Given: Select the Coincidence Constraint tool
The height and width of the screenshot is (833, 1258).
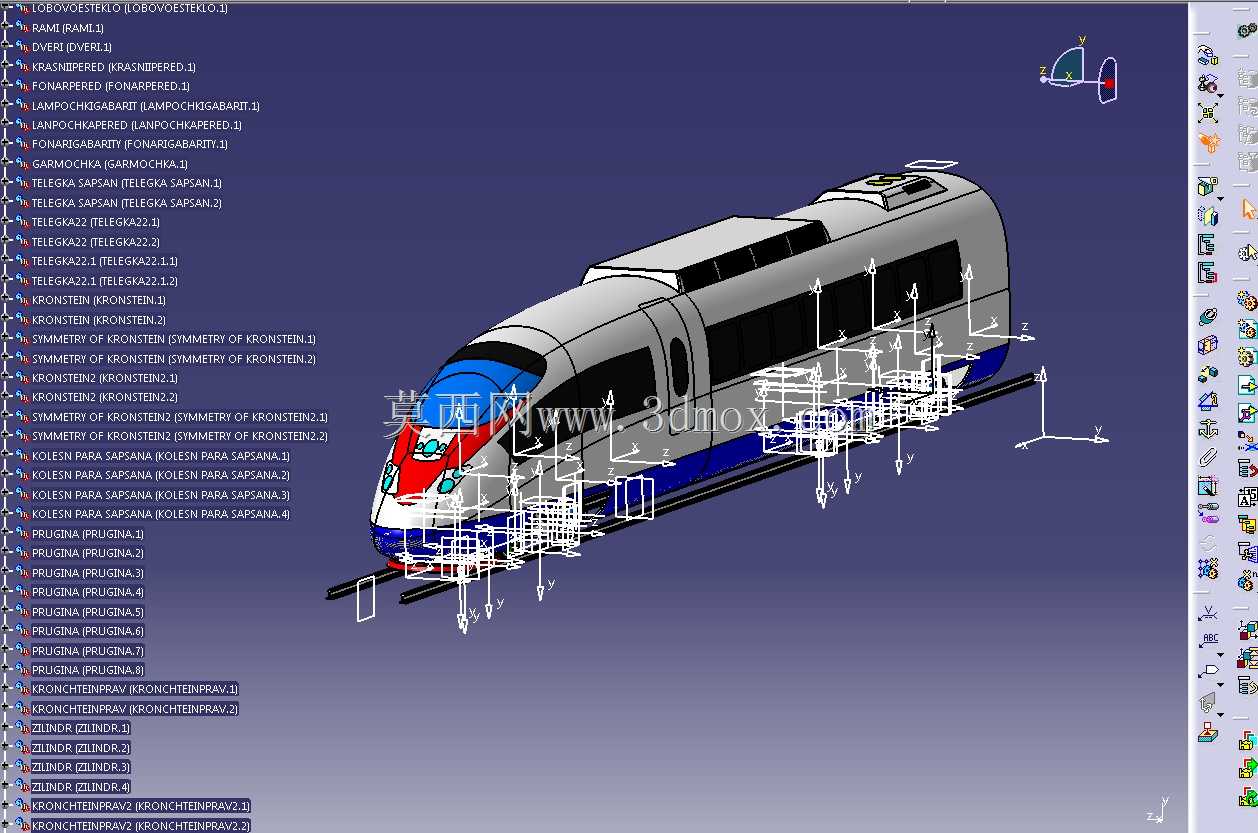Looking at the screenshot, I should pyautogui.click(x=1208, y=317).
